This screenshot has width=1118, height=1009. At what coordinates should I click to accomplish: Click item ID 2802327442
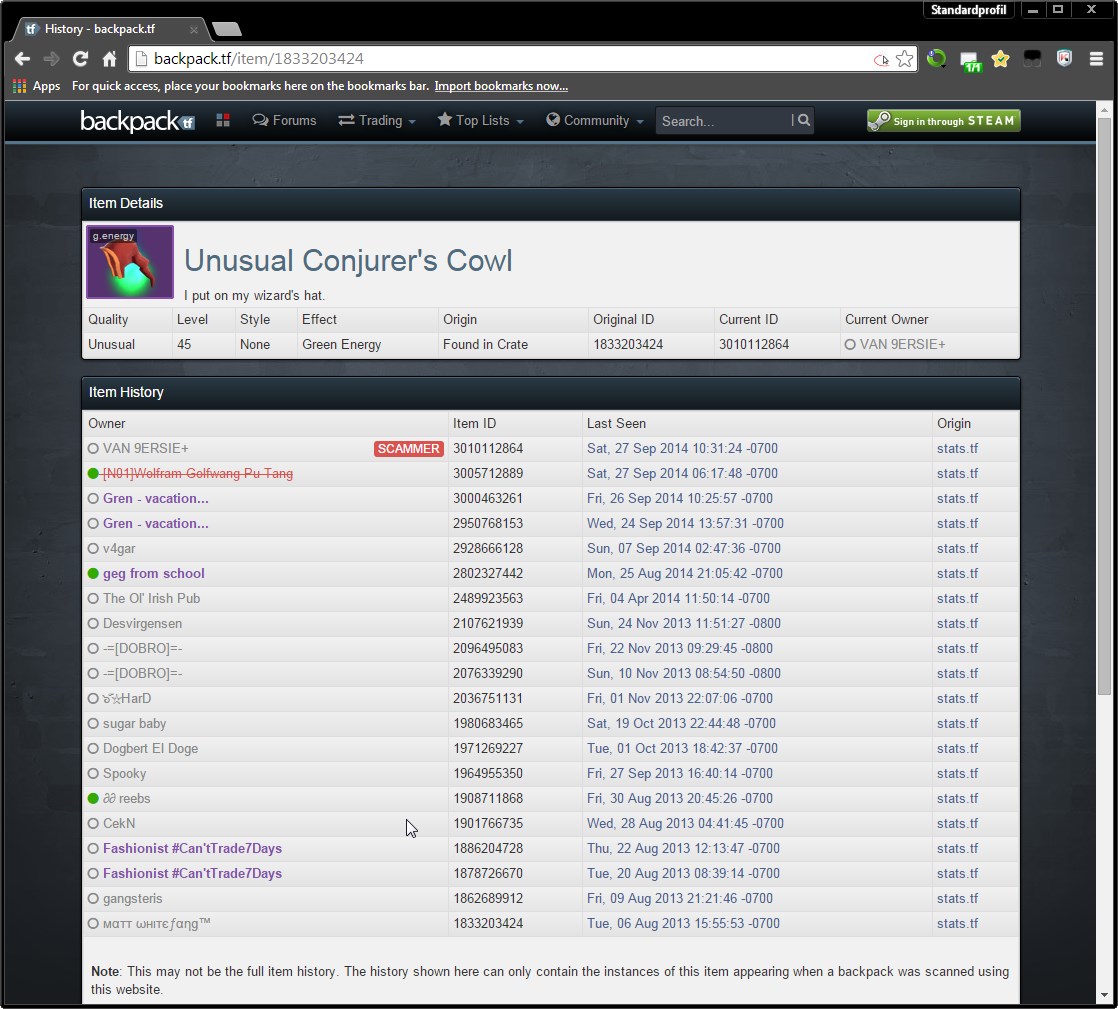488,573
